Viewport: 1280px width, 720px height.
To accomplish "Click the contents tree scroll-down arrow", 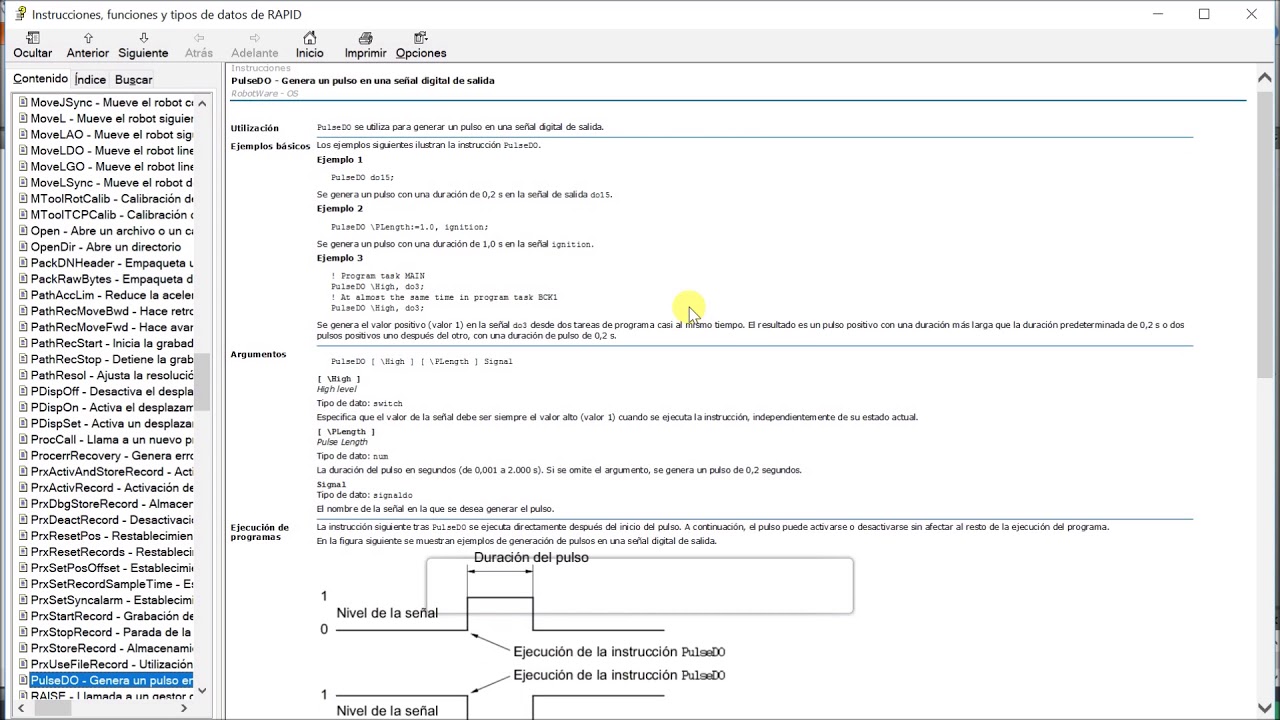I will 202,690.
